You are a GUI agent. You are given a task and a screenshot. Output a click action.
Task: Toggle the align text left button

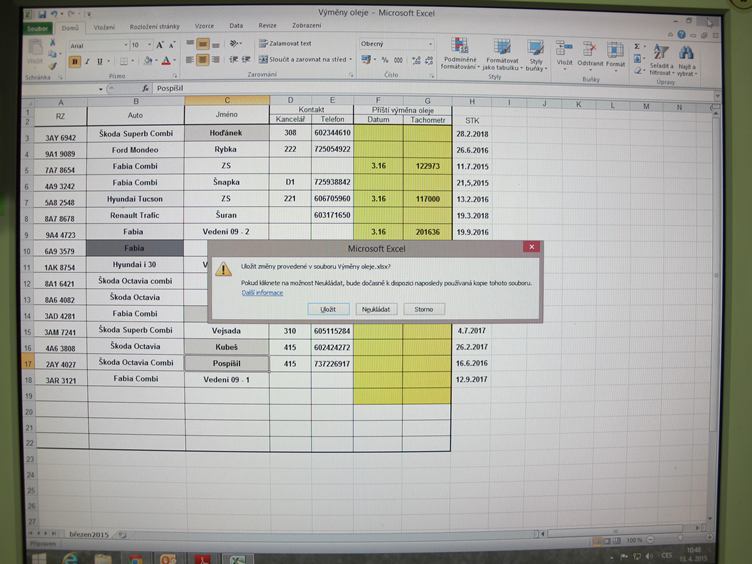[x=190, y=60]
